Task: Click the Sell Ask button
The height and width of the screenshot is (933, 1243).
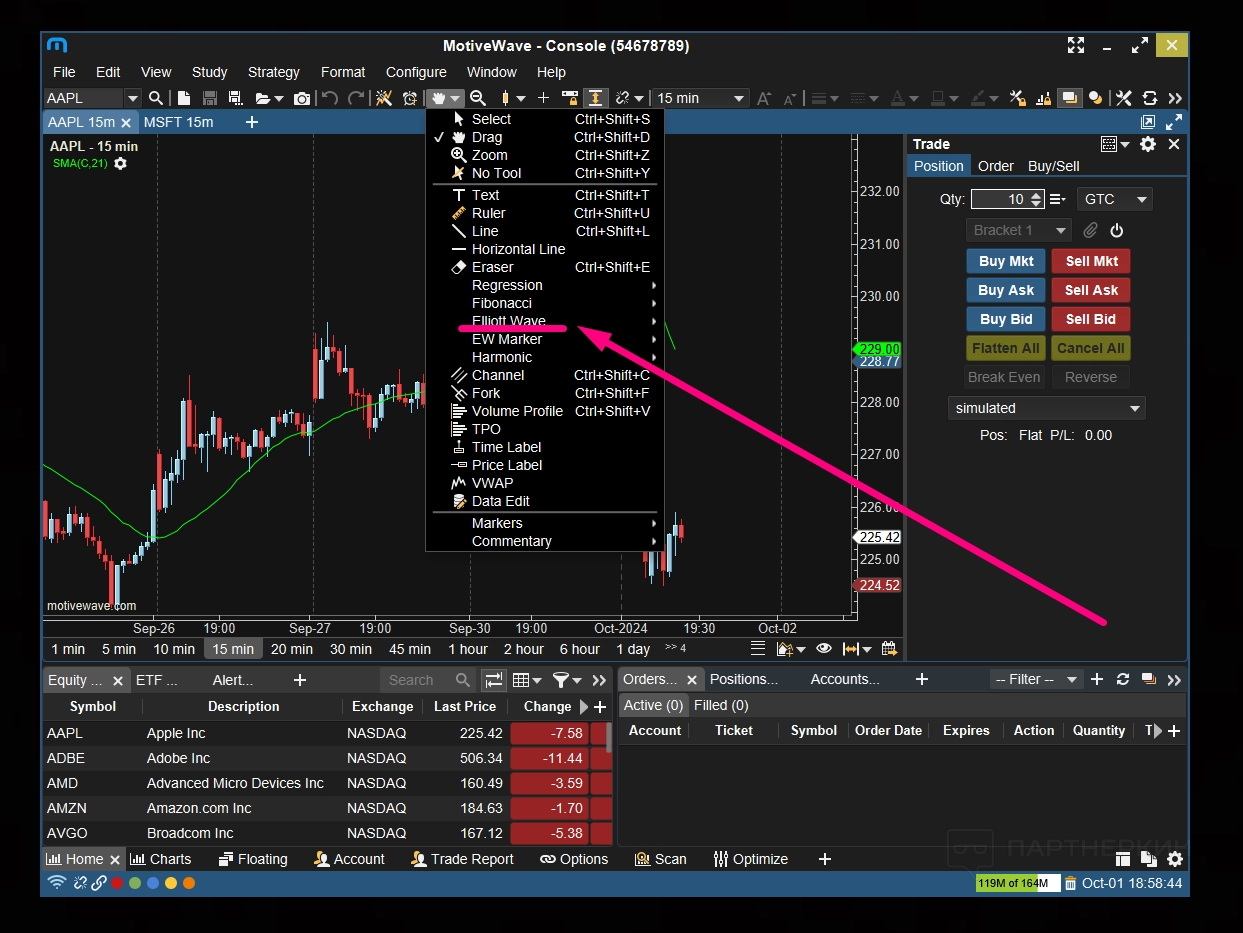Action: click(1091, 290)
